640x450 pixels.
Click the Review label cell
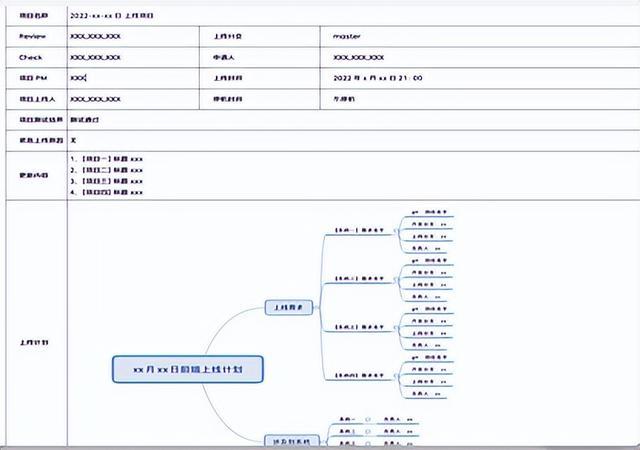pos(32,35)
